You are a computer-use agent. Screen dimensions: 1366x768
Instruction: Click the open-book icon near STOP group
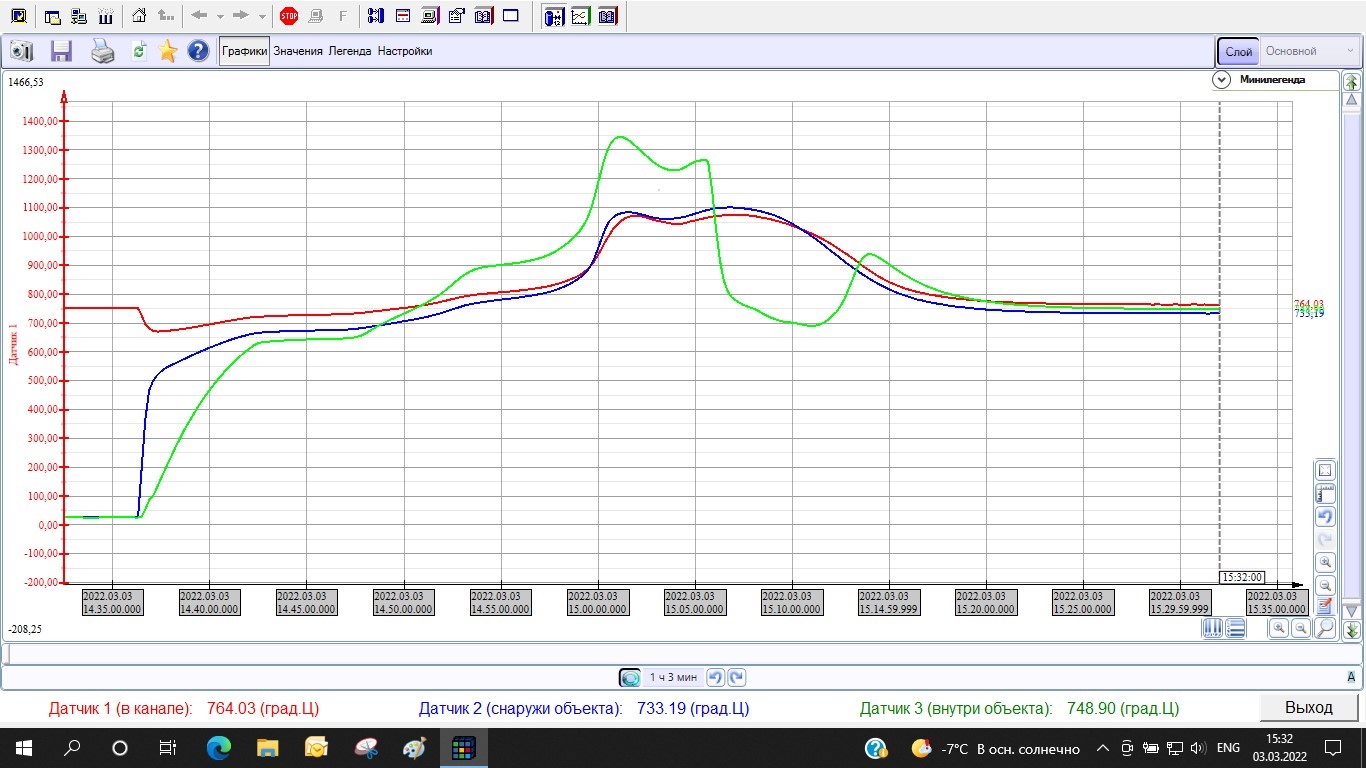484,16
